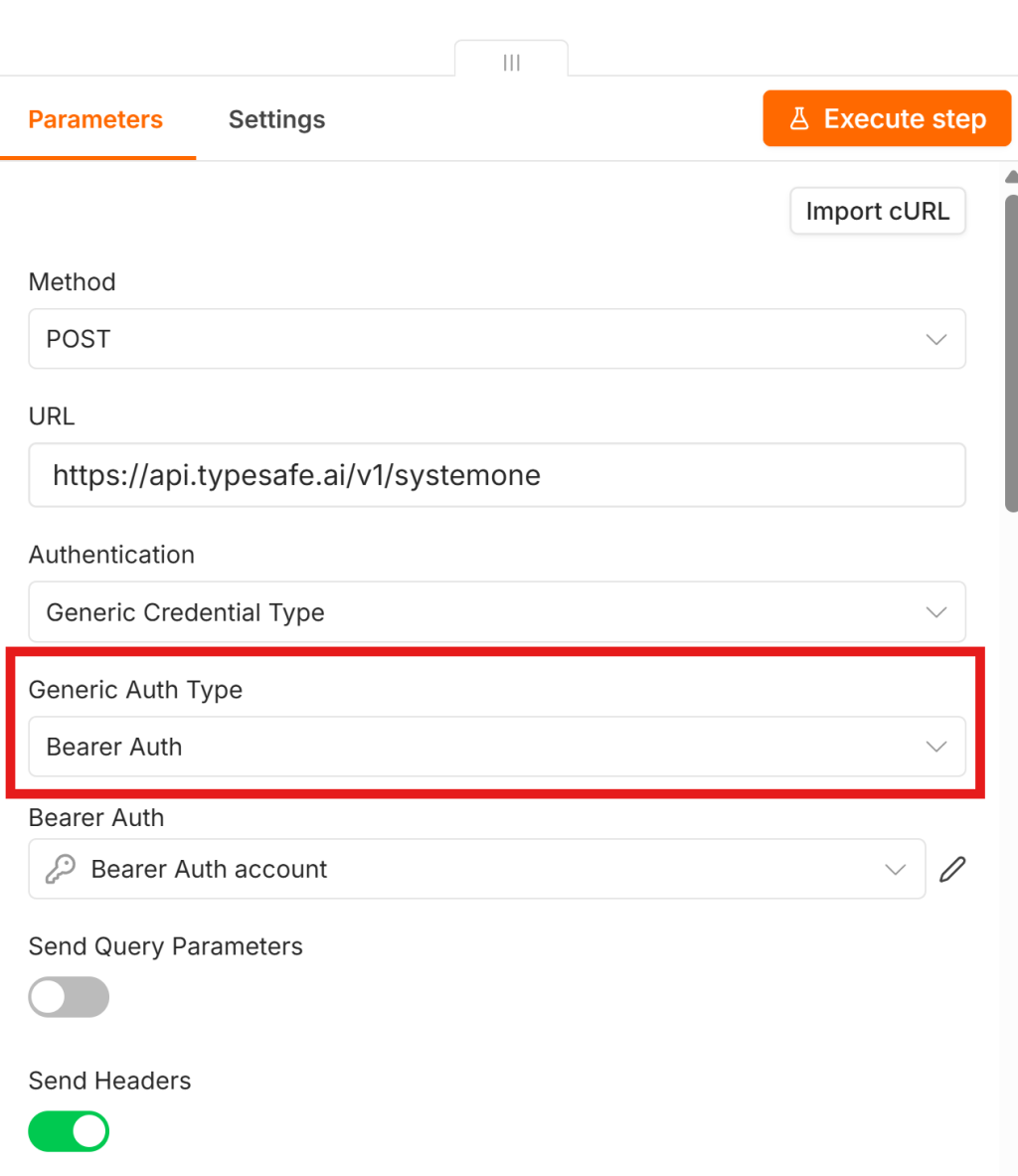Open the Method dropdown showing POST

click(x=497, y=339)
